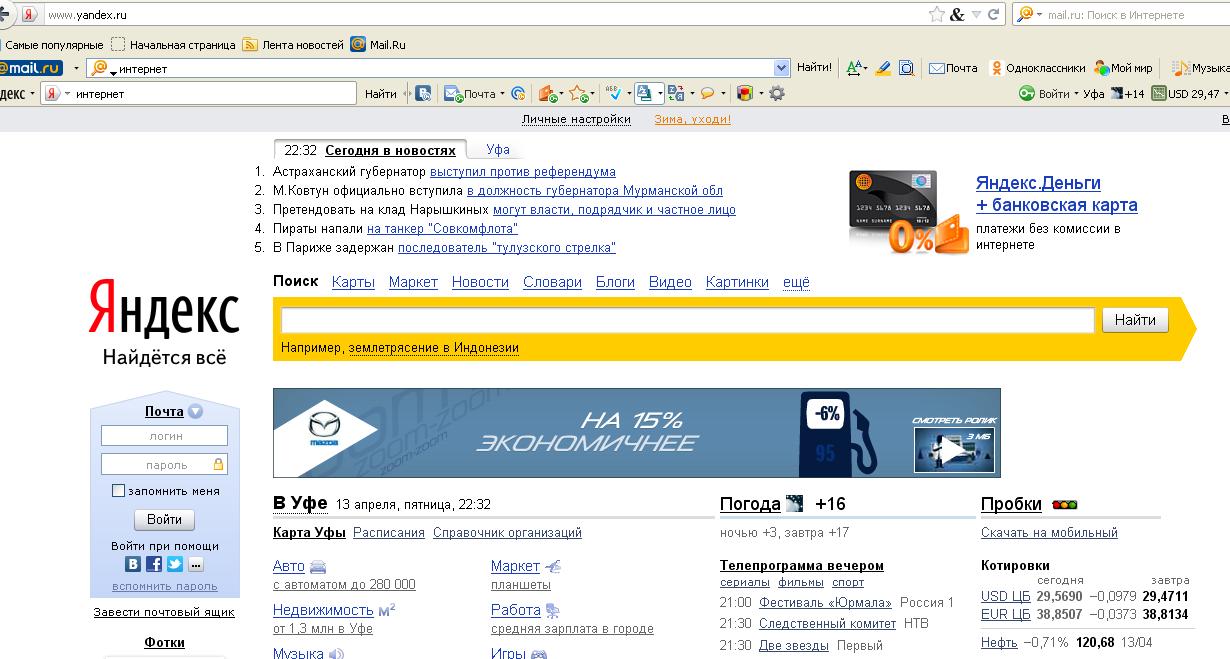Expand the Почта login panel arrow
This screenshot has width=1230, height=659.
click(195, 411)
